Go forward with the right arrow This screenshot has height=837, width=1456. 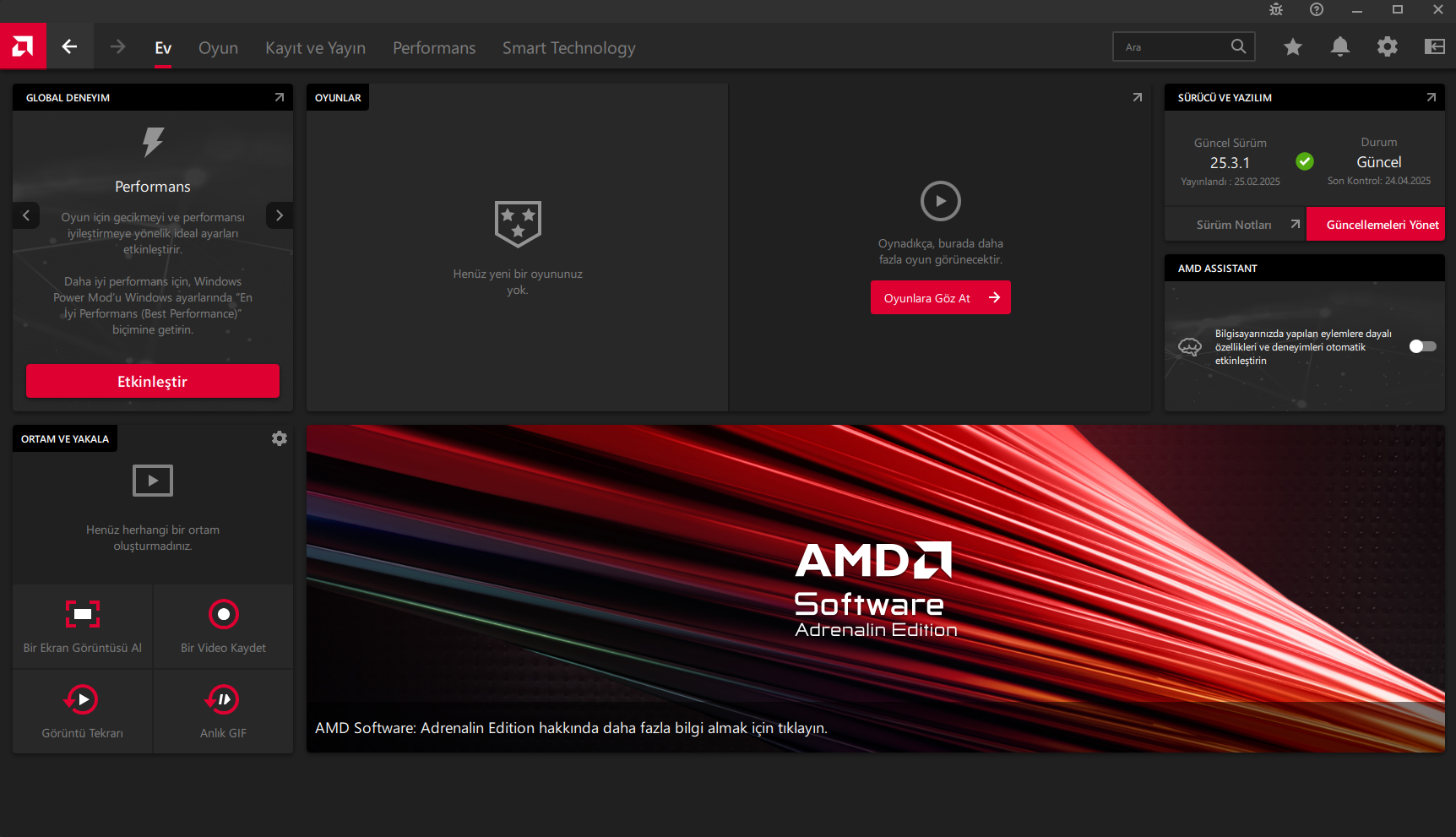pyautogui.click(x=117, y=46)
